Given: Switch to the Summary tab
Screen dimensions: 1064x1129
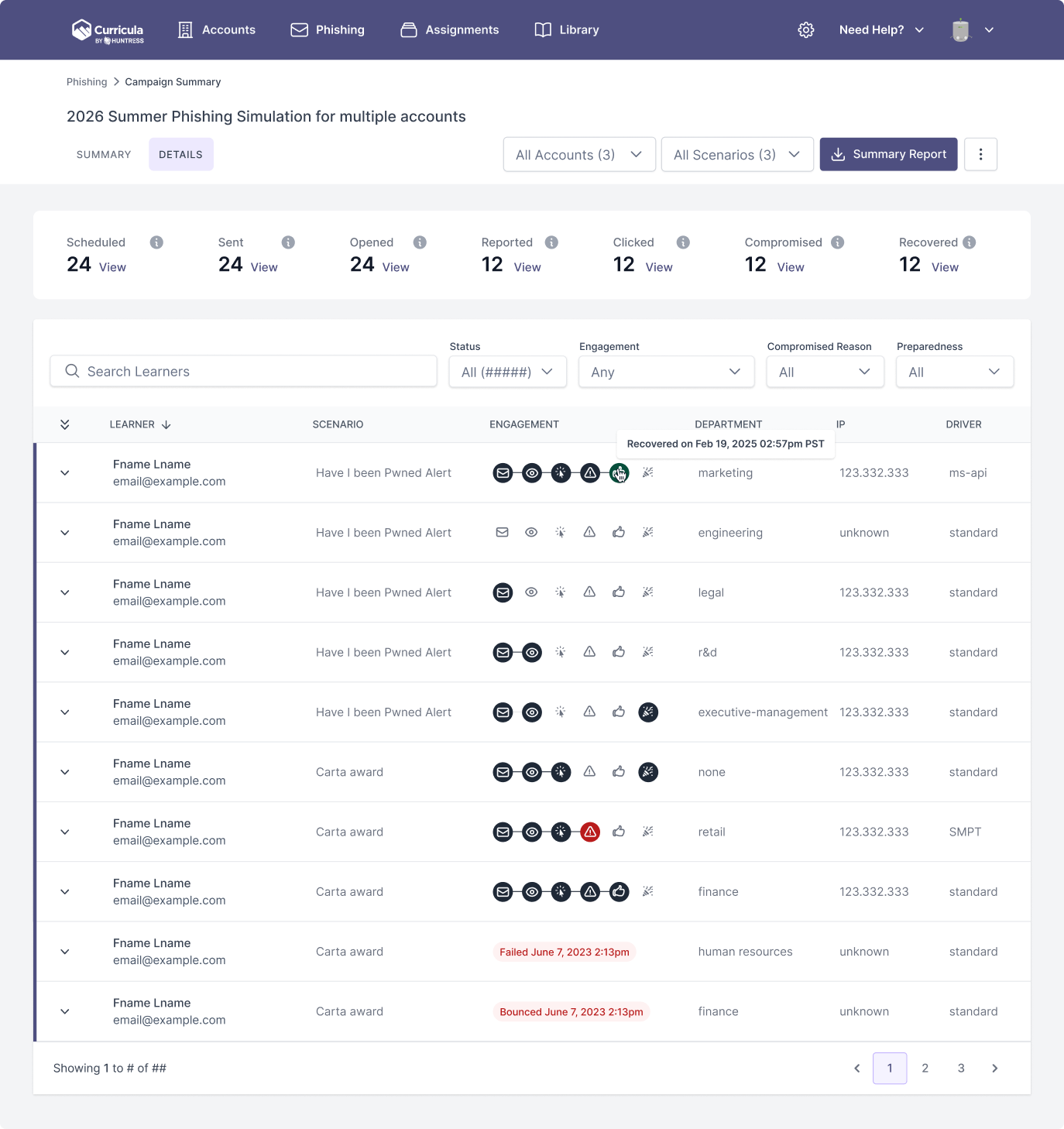Looking at the screenshot, I should [104, 155].
